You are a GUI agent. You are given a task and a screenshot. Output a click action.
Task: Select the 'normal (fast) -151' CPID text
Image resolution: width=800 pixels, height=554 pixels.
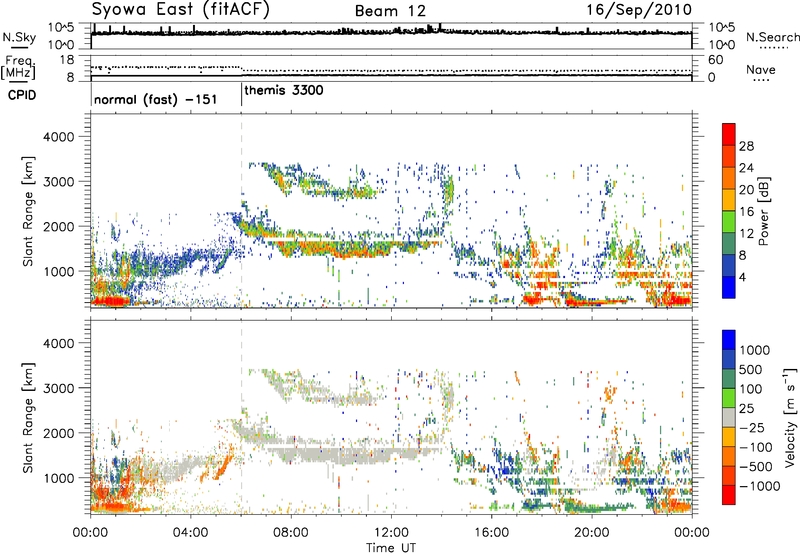[156, 99]
